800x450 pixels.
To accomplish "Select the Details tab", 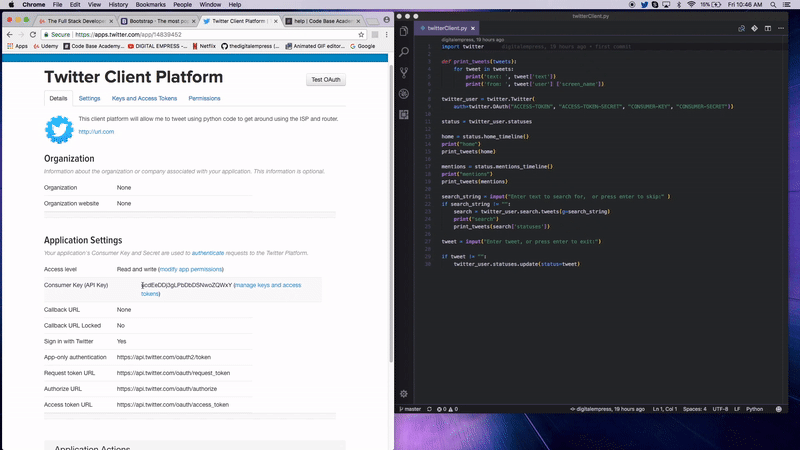I will (x=58, y=98).
